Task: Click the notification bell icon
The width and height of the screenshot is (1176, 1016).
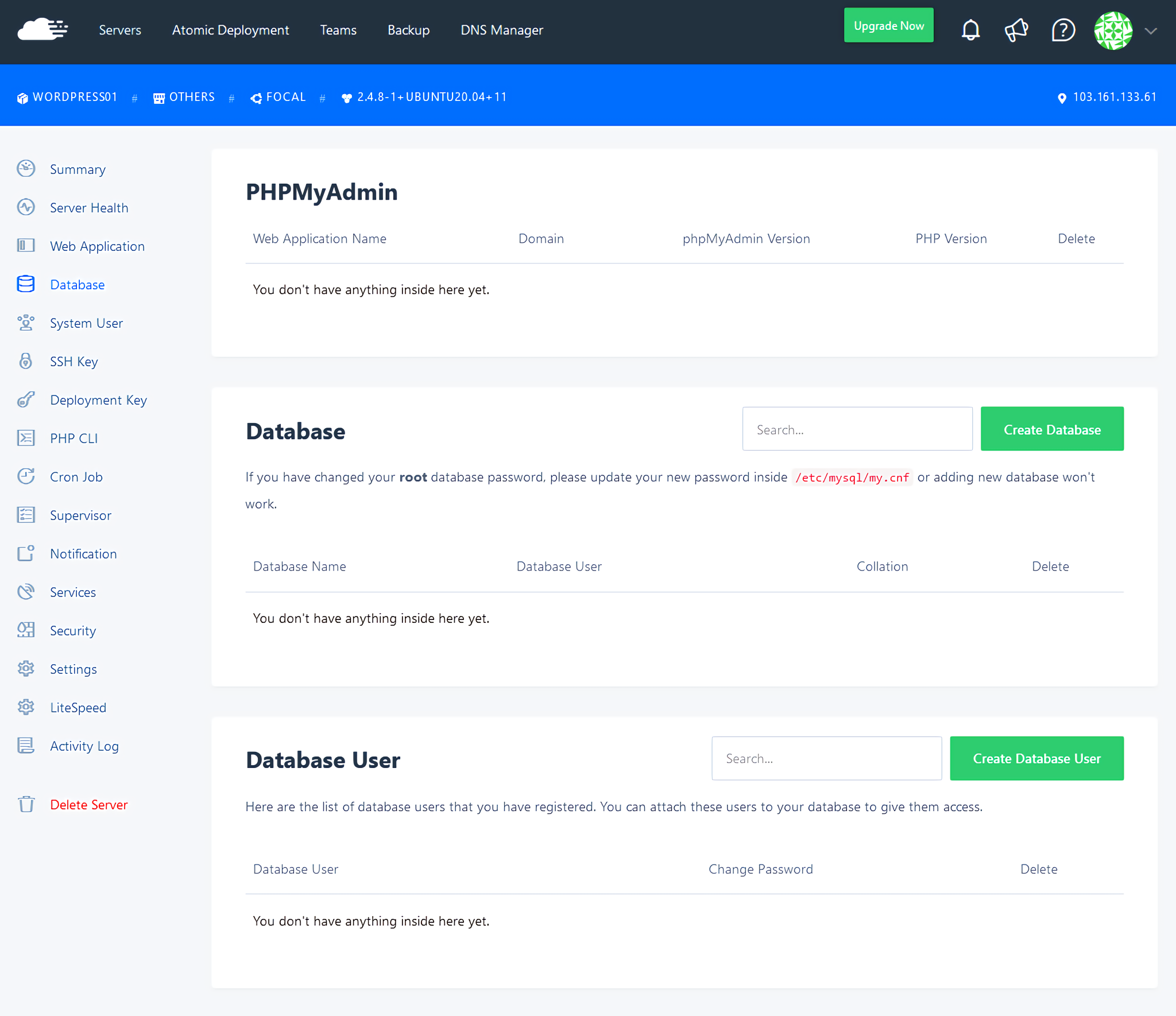Action: [x=970, y=31]
